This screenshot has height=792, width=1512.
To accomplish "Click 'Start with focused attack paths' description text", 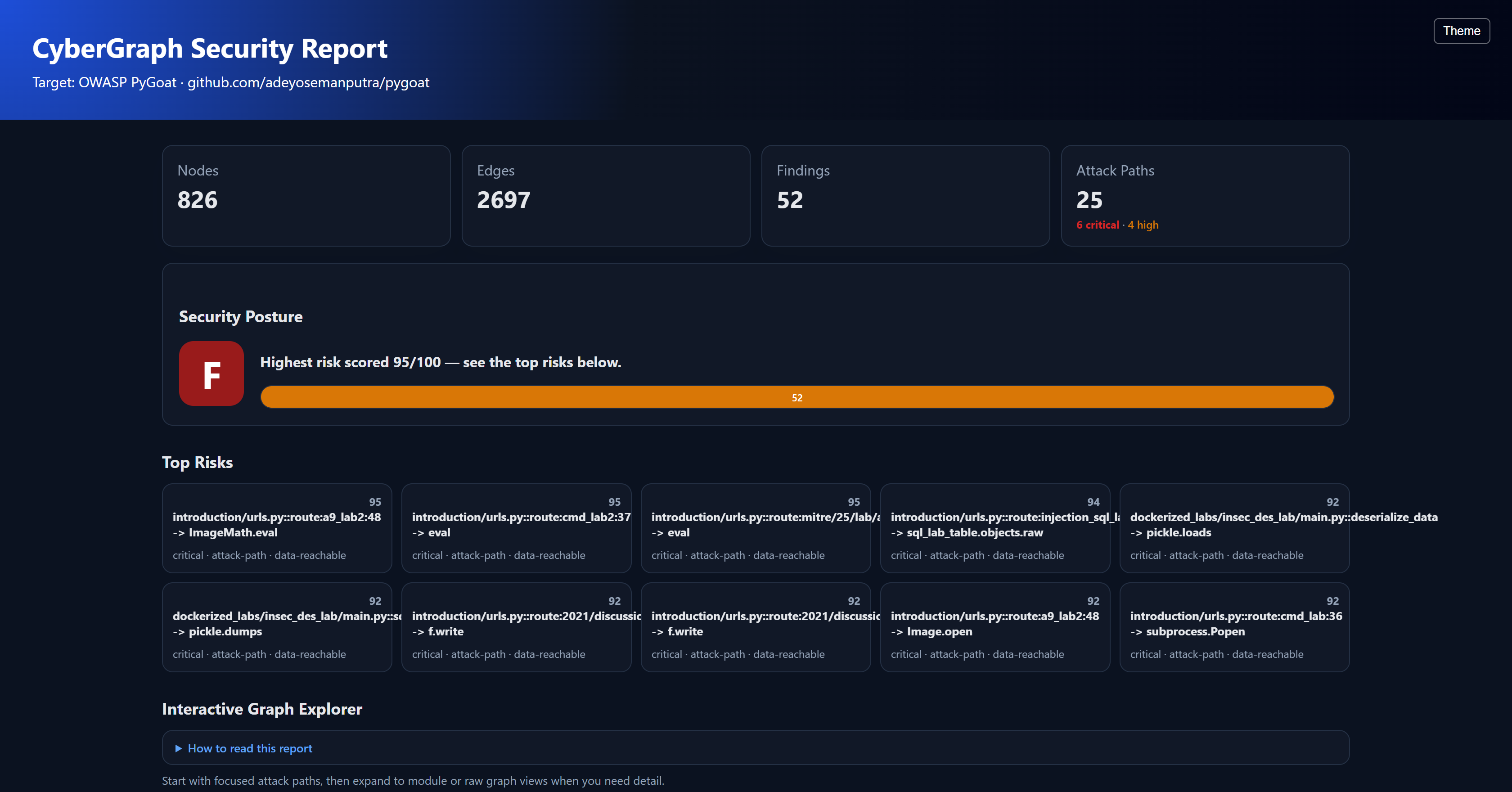I will [x=413, y=781].
